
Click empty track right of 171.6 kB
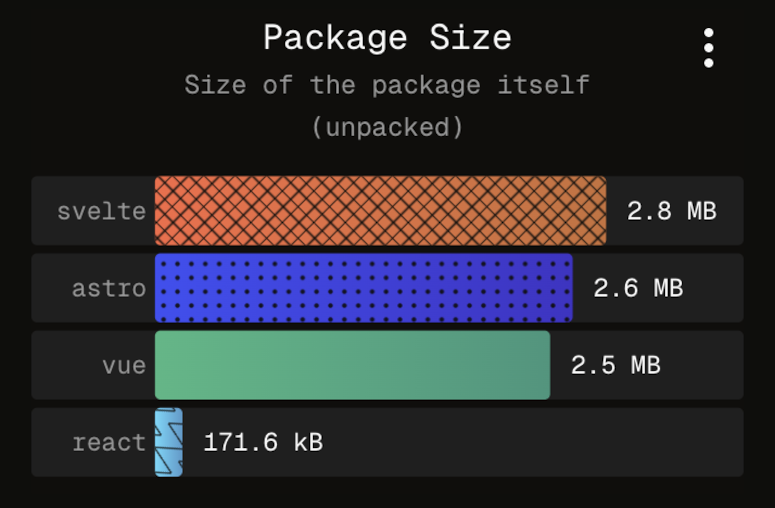(530, 442)
